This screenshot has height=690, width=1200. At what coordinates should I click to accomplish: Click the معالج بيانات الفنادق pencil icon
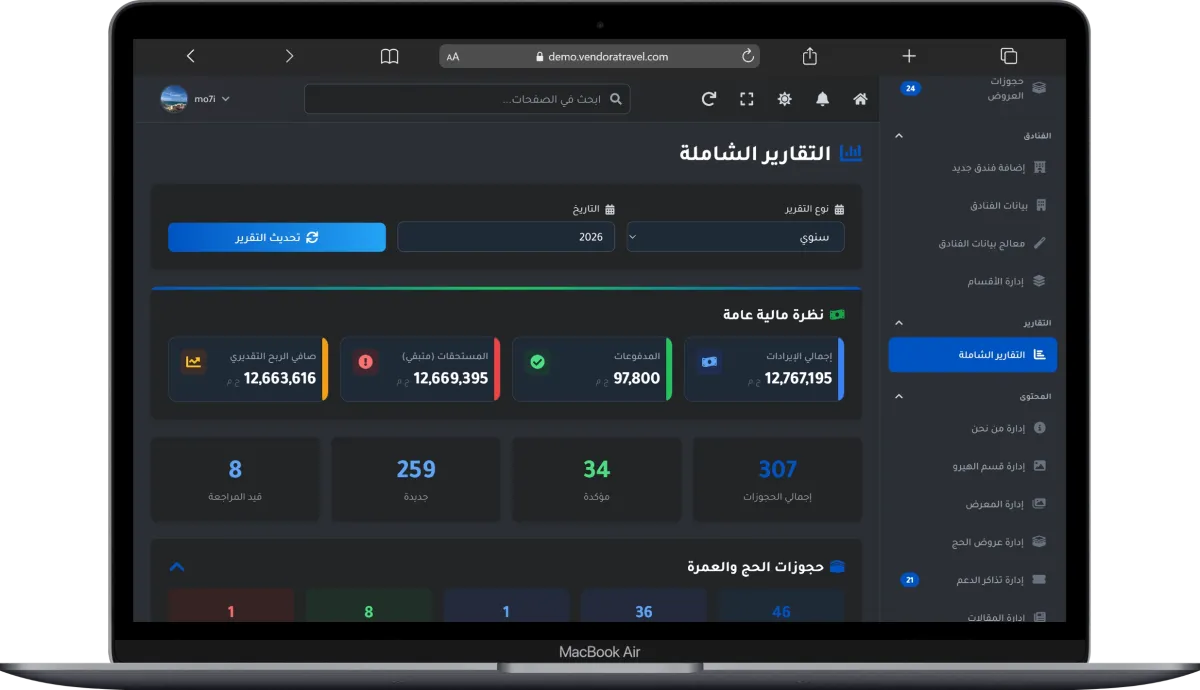tap(1039, 243)
